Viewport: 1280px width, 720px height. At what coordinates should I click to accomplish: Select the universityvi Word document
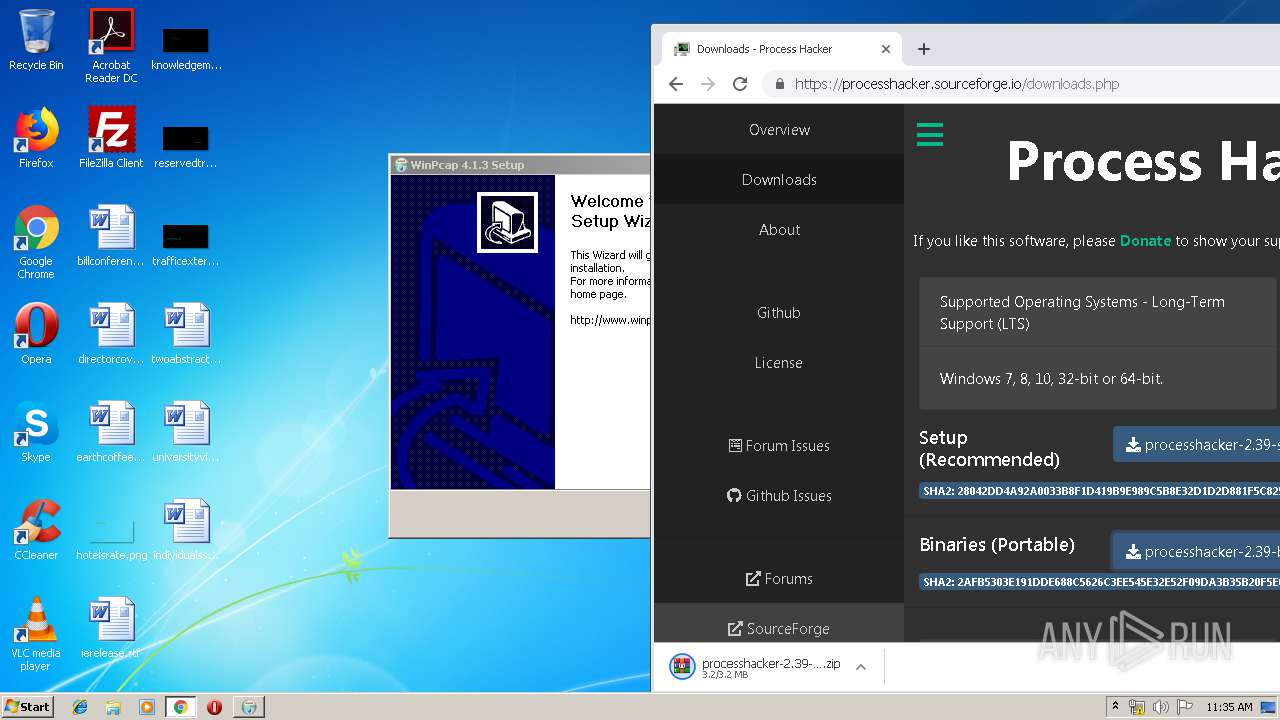click(186, 432)
